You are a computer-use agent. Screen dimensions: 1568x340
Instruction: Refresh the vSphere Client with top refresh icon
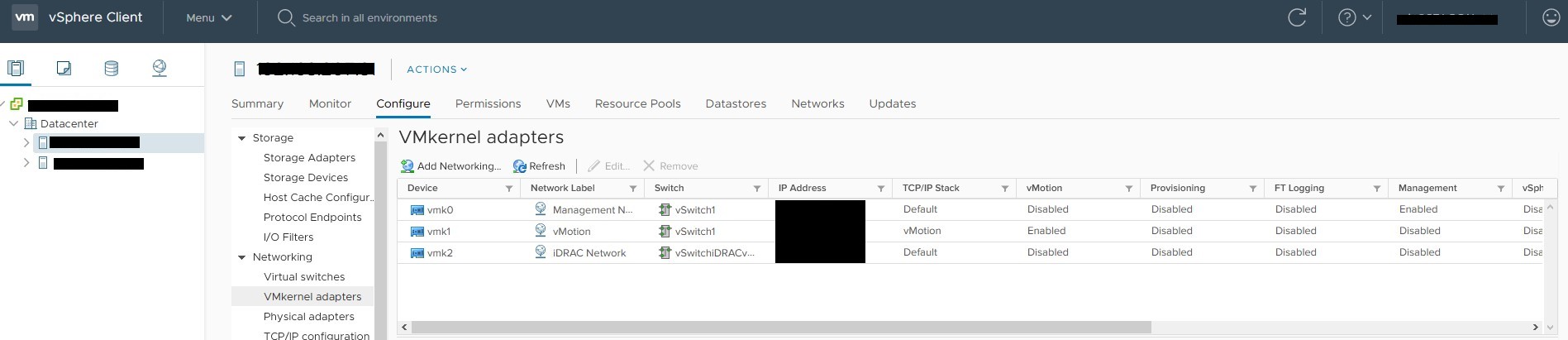pos(1297,17)
